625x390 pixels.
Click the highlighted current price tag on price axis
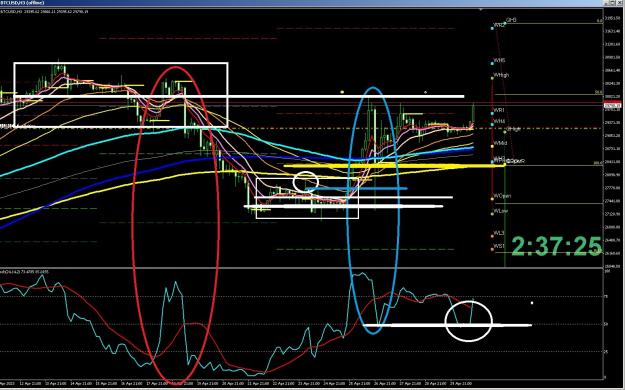[x=614, y=106]
